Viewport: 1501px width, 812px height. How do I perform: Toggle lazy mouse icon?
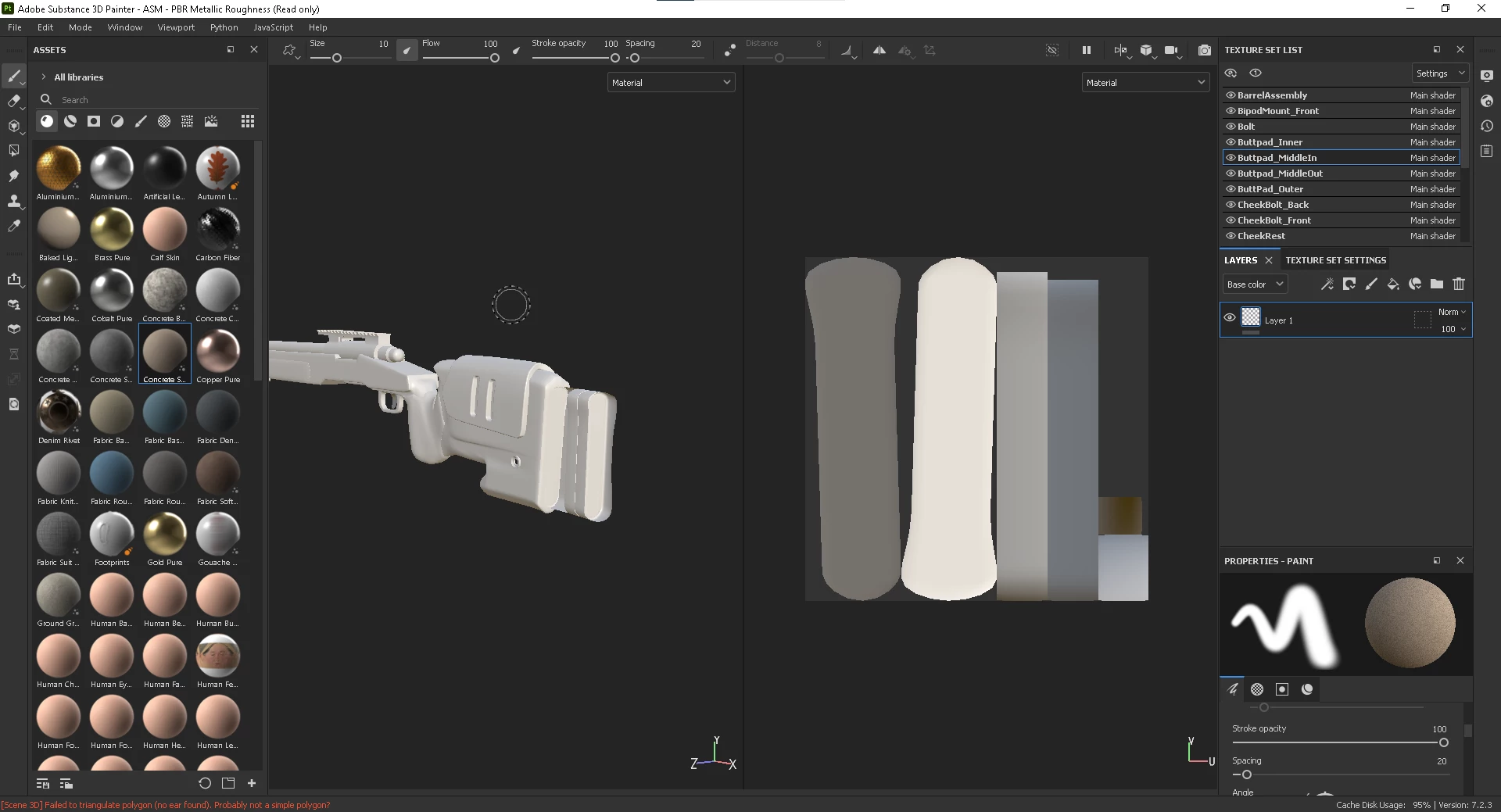coord(730,50)
